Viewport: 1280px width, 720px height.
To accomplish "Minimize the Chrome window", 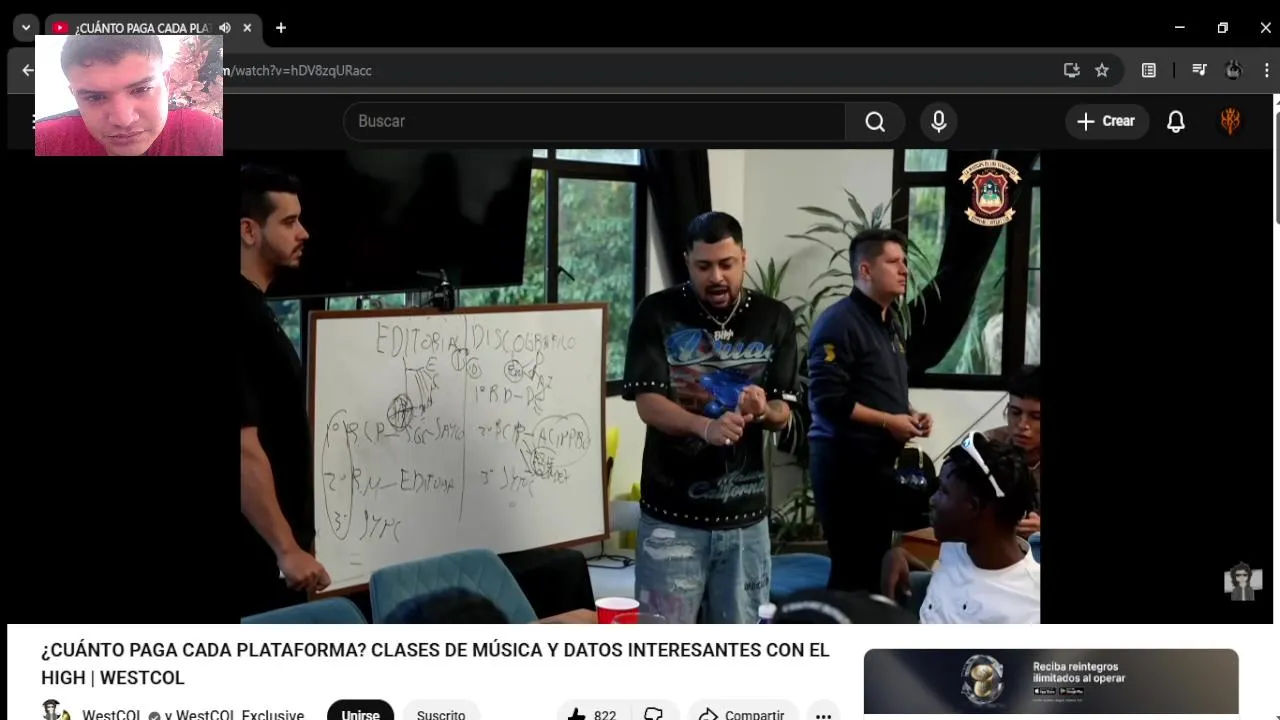I will tap(1180, 28).
